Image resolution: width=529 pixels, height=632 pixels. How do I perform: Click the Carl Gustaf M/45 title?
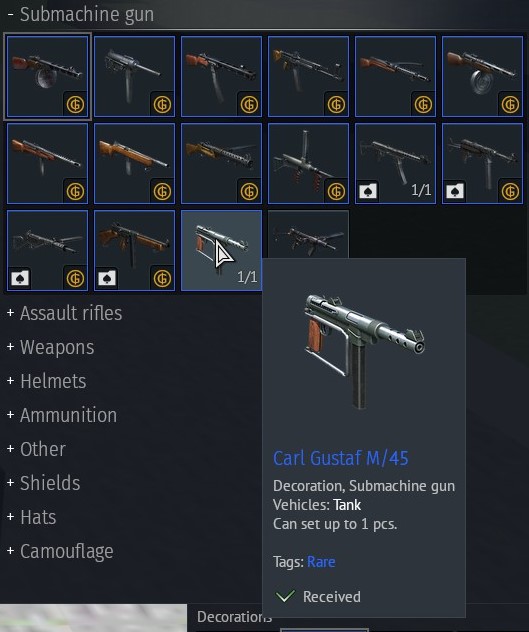(341, 458)
